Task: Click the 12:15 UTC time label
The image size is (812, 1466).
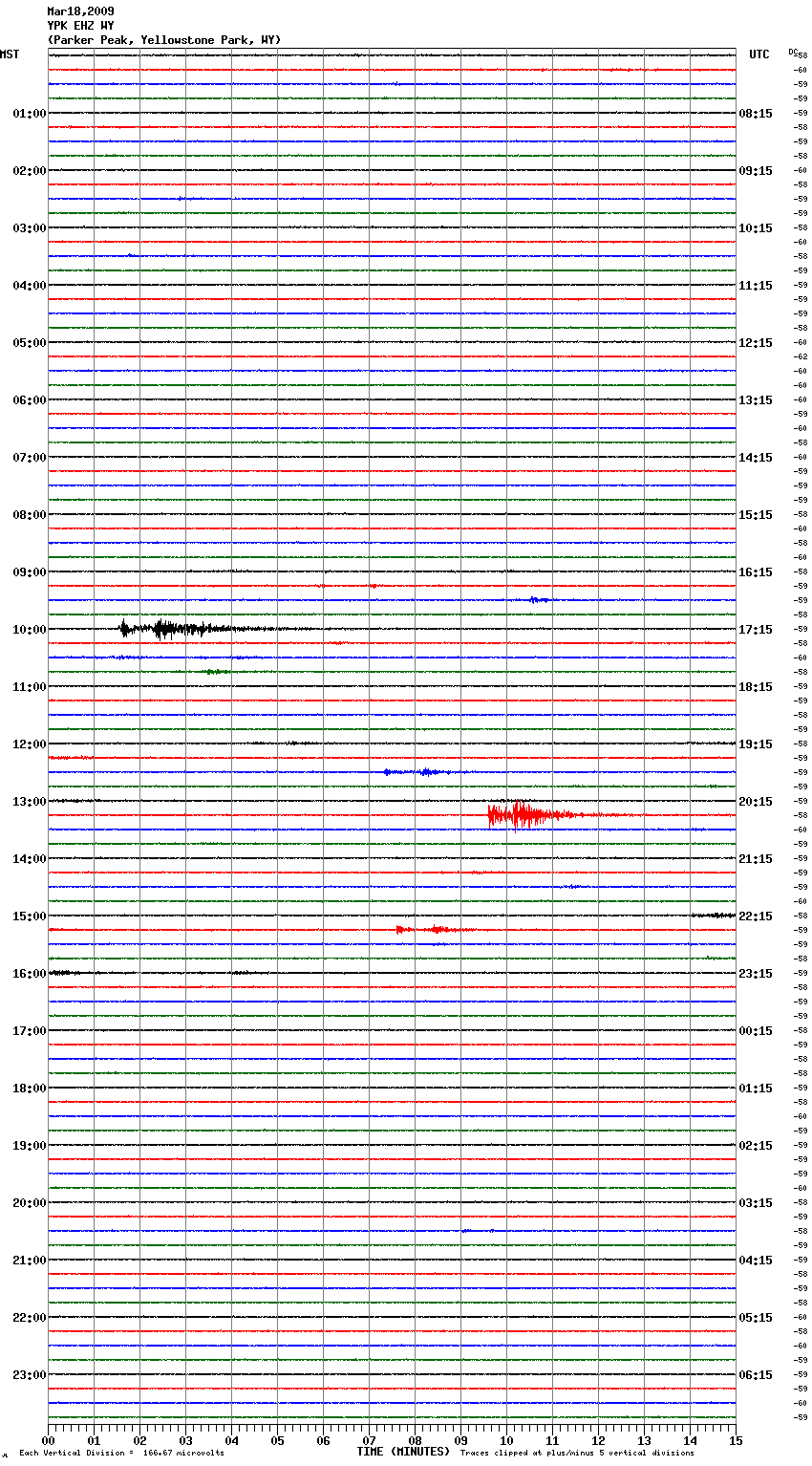Action: tap(756, 343)
